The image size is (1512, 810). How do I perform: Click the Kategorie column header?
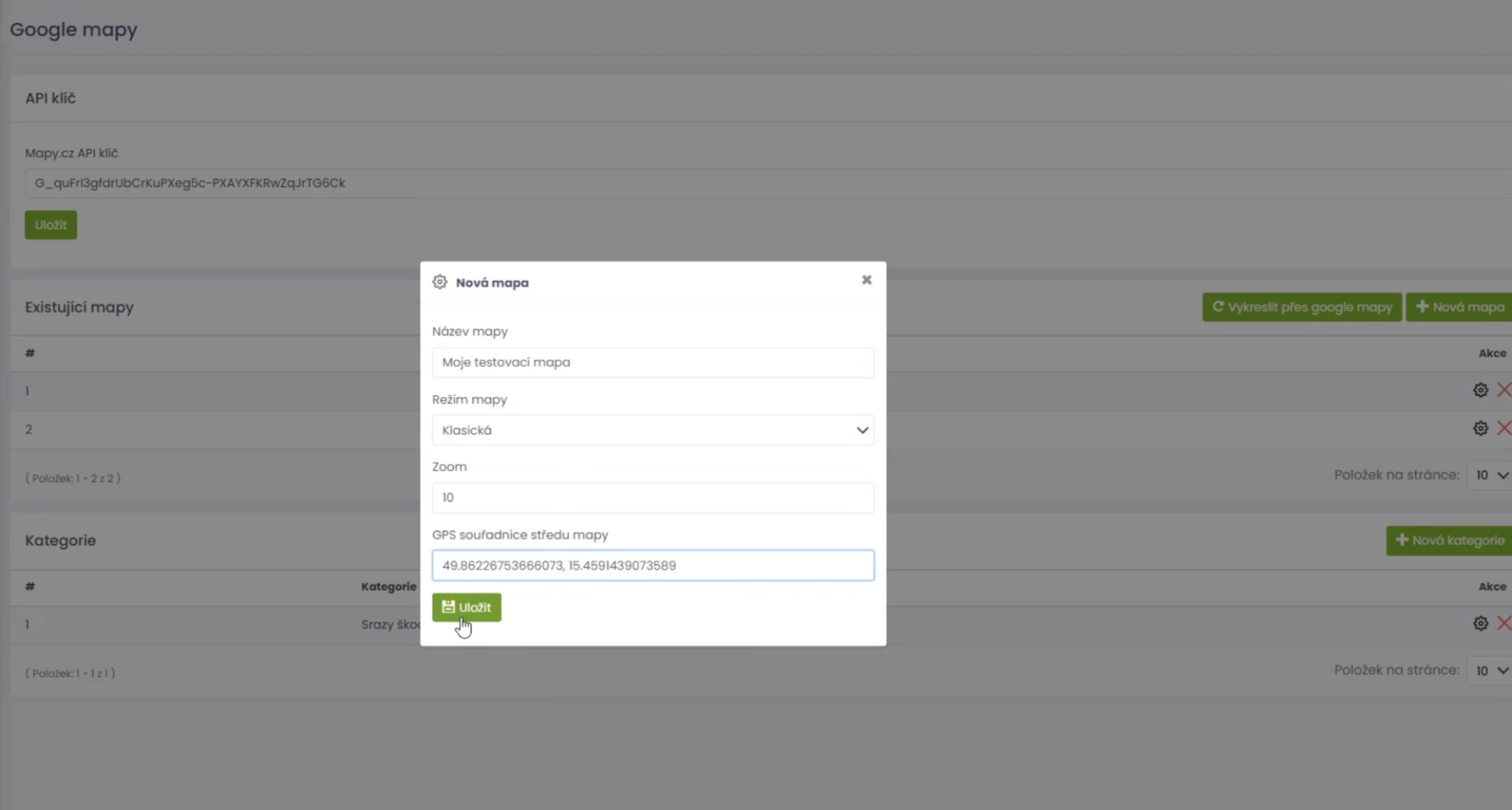388,586
